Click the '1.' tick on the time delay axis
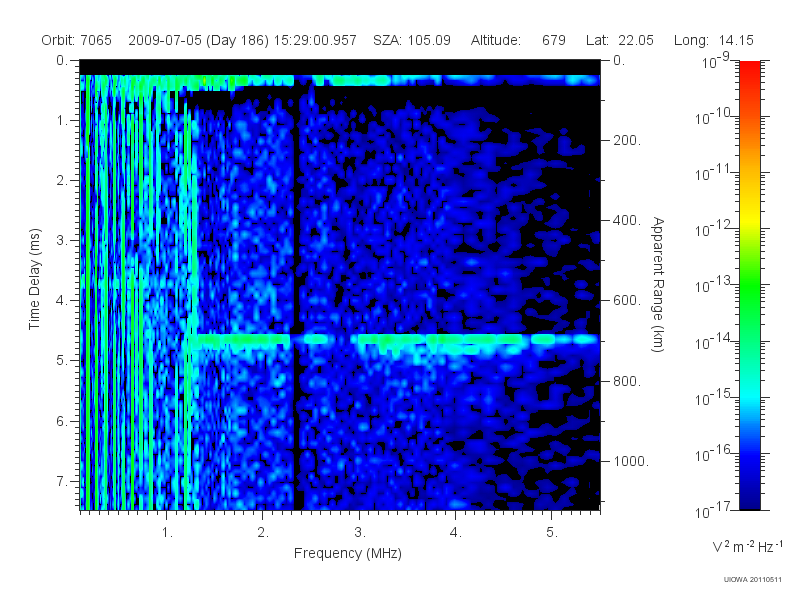Screen dimensions: 800x600 (62, 121)
